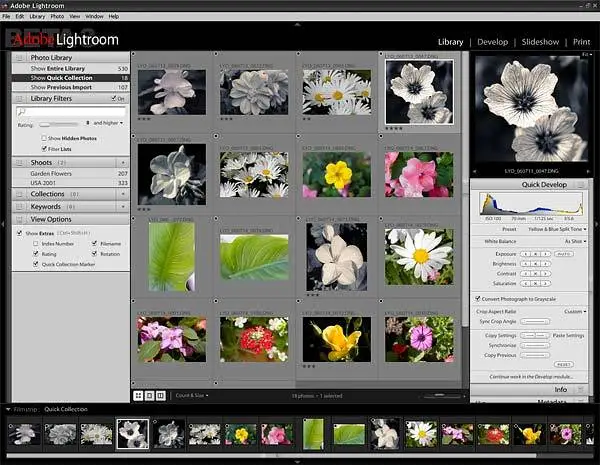Screen dimensions: 600x465
Task: Decrease Saturation with the left arrow
Action: [526, 284]
